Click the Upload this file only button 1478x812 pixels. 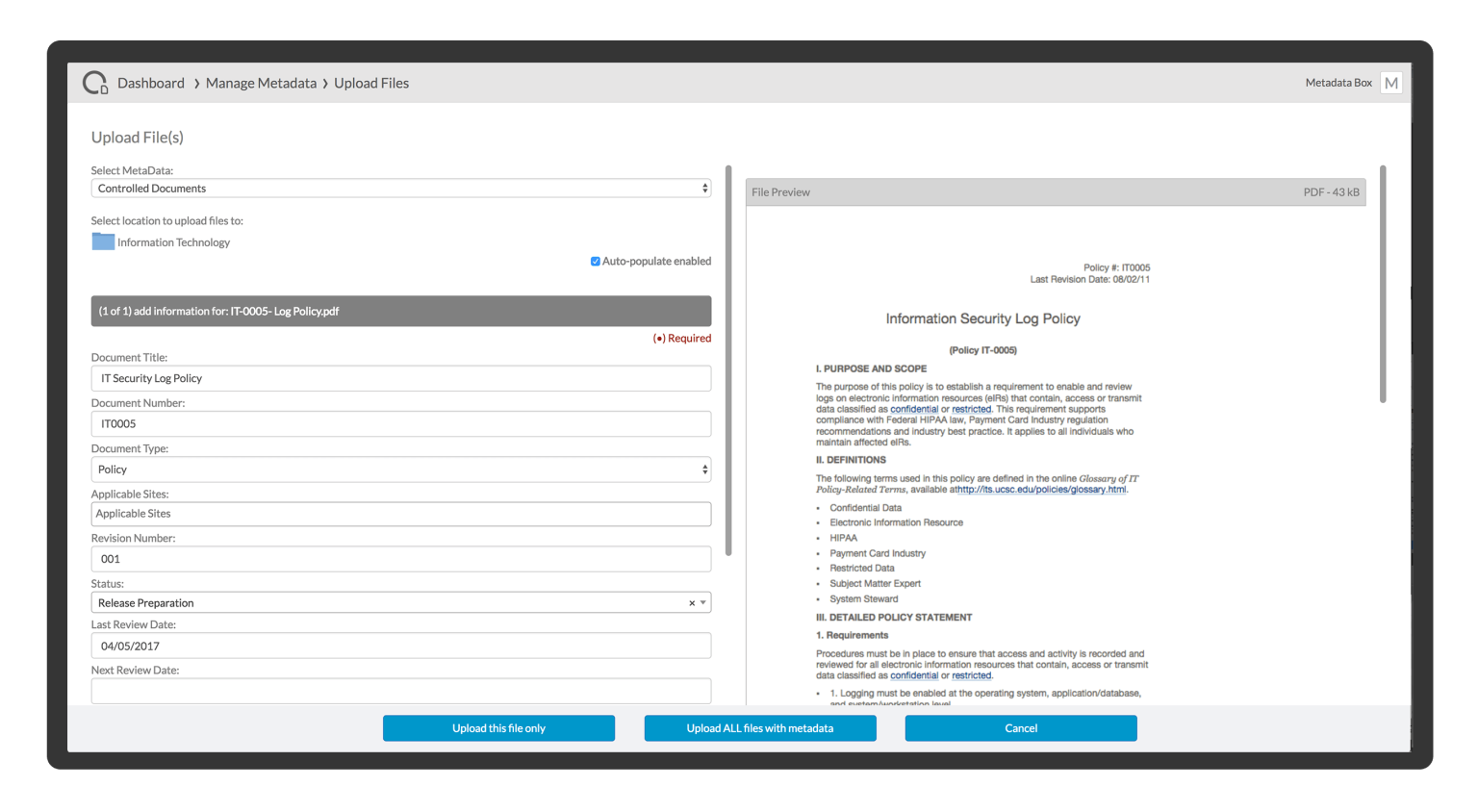(498, 728)
